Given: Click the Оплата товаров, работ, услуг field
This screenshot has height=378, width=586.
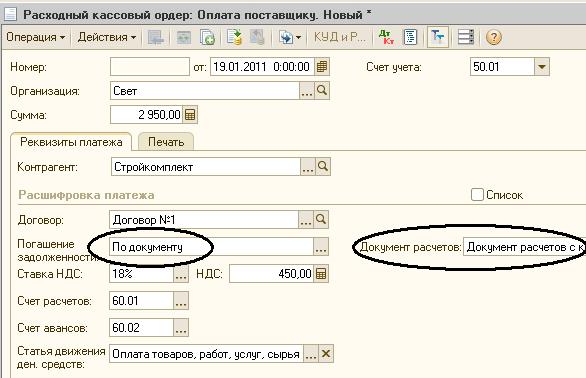Looking at the screenshot, I should [x=206, y=354].
